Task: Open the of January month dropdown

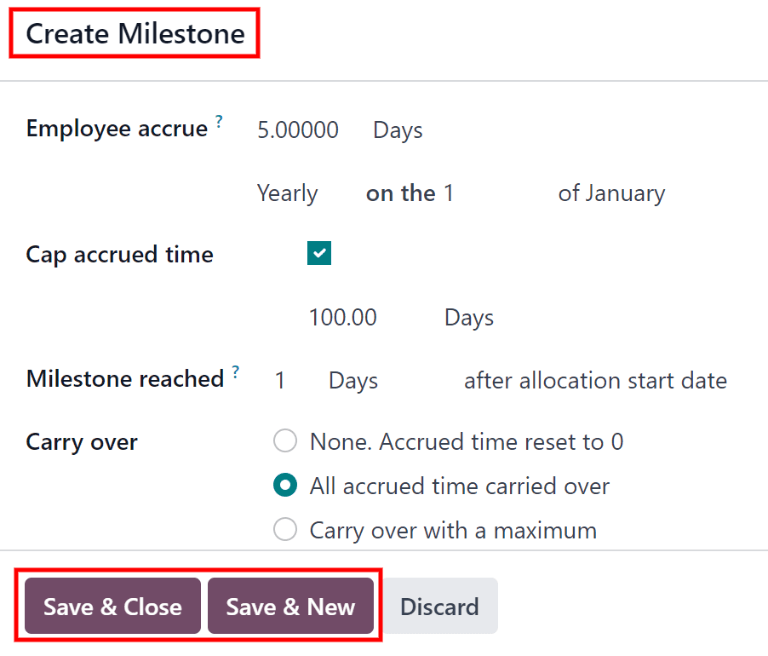Action: [612, 194]
